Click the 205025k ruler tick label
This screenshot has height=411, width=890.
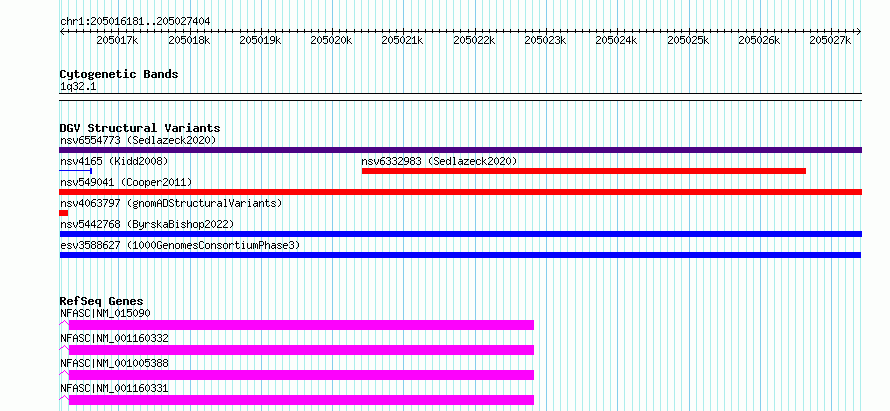[x=688, y=40]
